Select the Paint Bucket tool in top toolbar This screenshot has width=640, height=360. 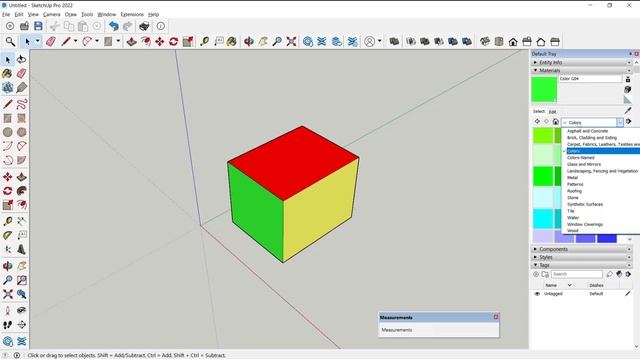tap(231, 41)
